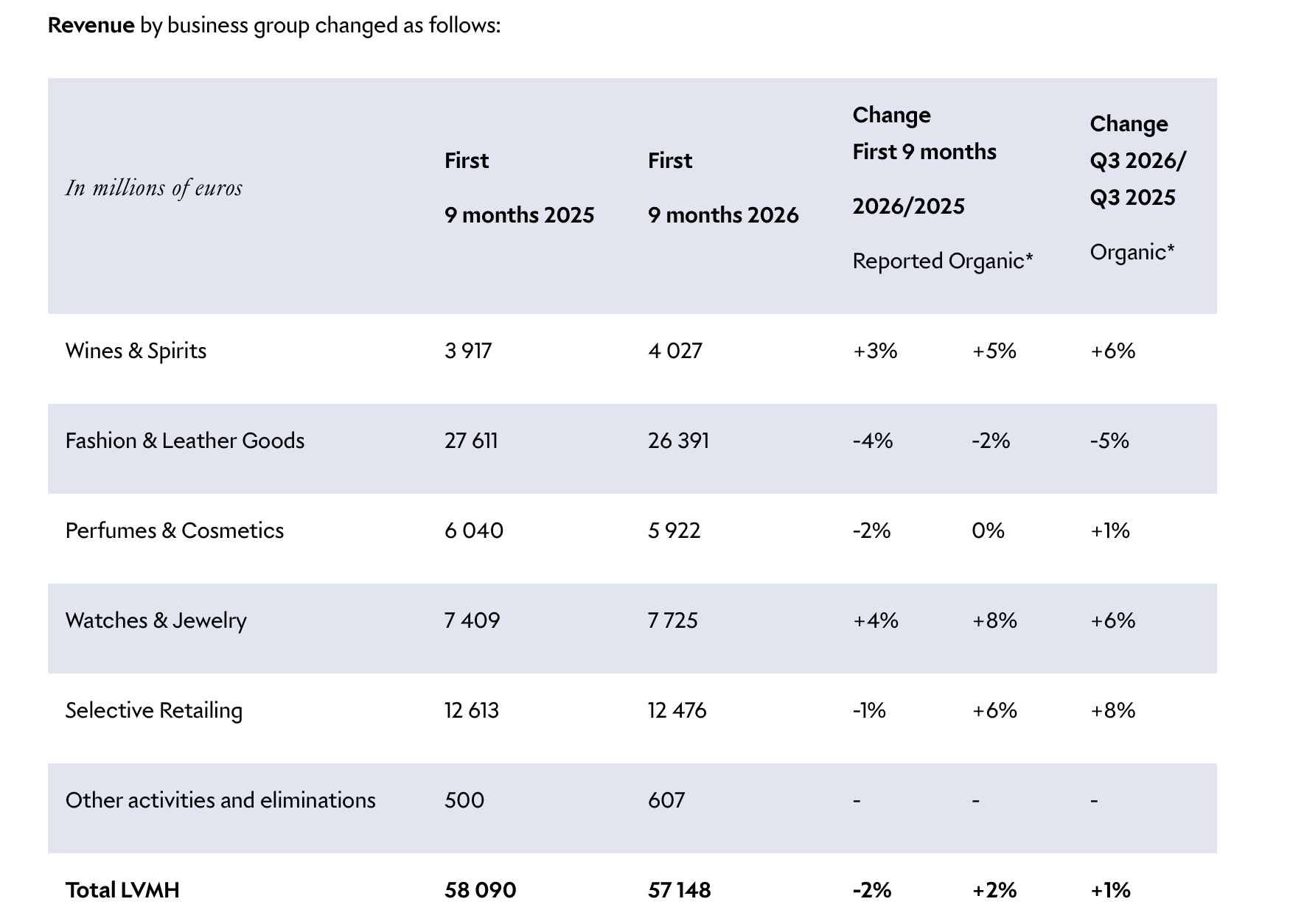Click the 'First 9 months 2026' column header
The image size is (1290, 924).
[x=723, y=188]
